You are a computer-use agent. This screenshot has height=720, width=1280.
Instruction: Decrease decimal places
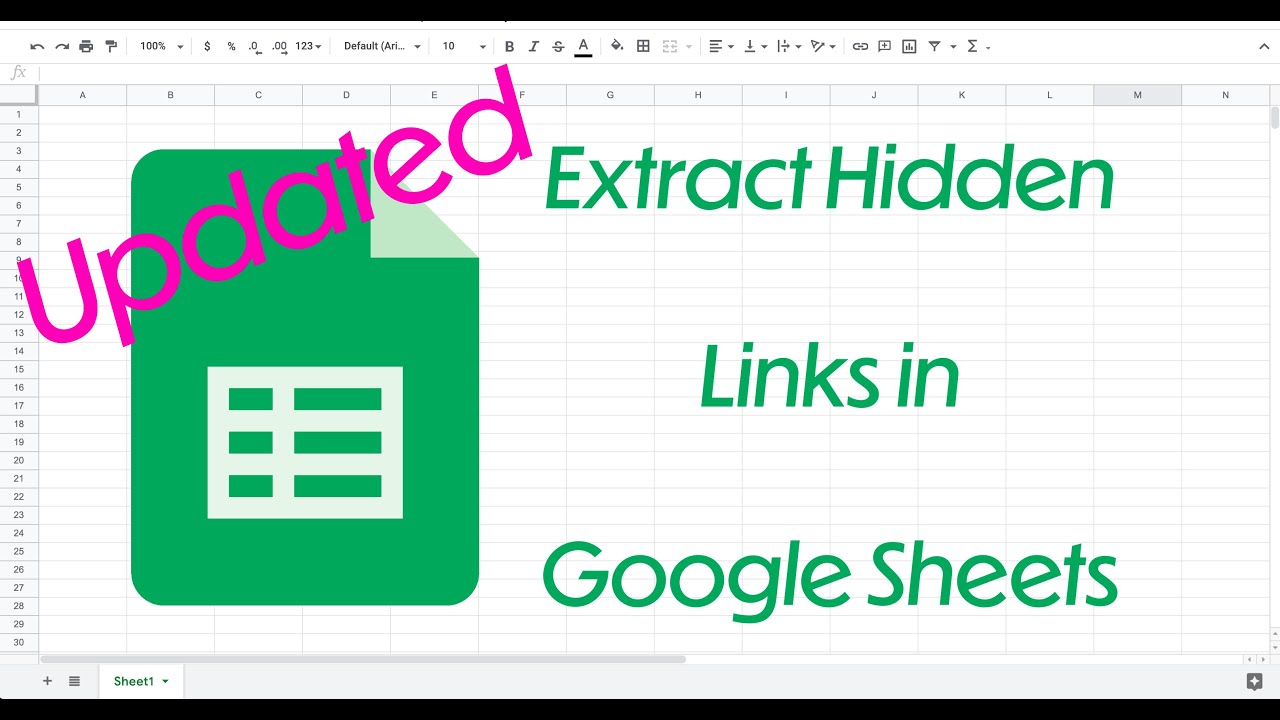pos(255,46)
